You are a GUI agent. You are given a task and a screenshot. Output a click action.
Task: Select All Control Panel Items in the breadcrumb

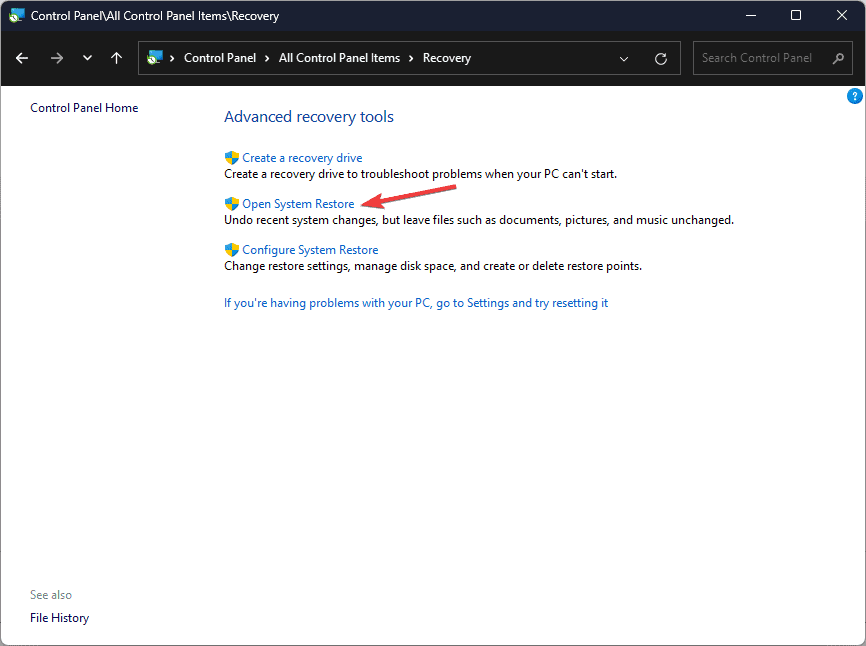(340, 58)
